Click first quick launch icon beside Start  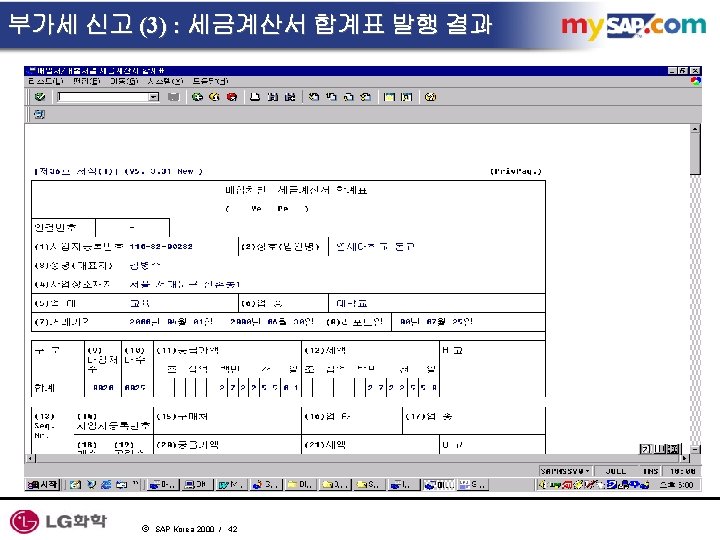75,484
